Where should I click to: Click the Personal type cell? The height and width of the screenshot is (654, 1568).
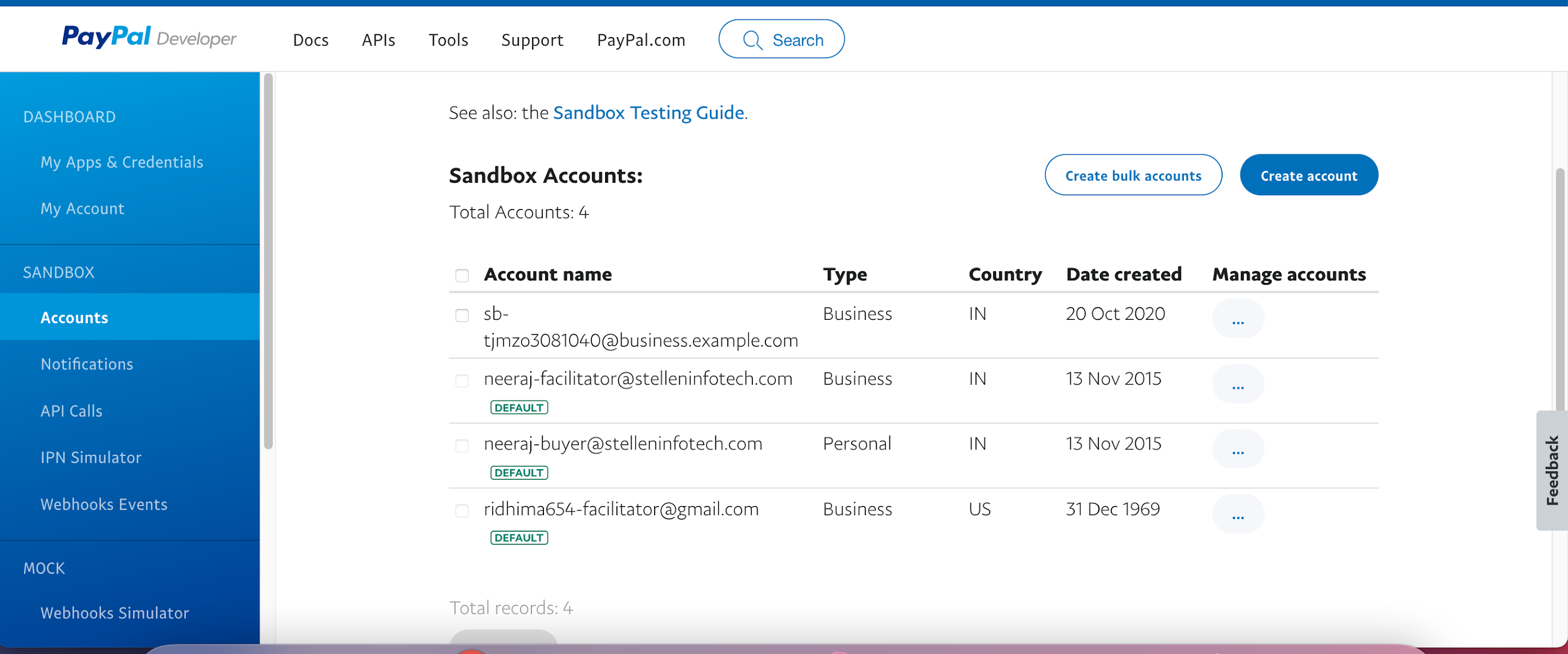pos(857,444)
